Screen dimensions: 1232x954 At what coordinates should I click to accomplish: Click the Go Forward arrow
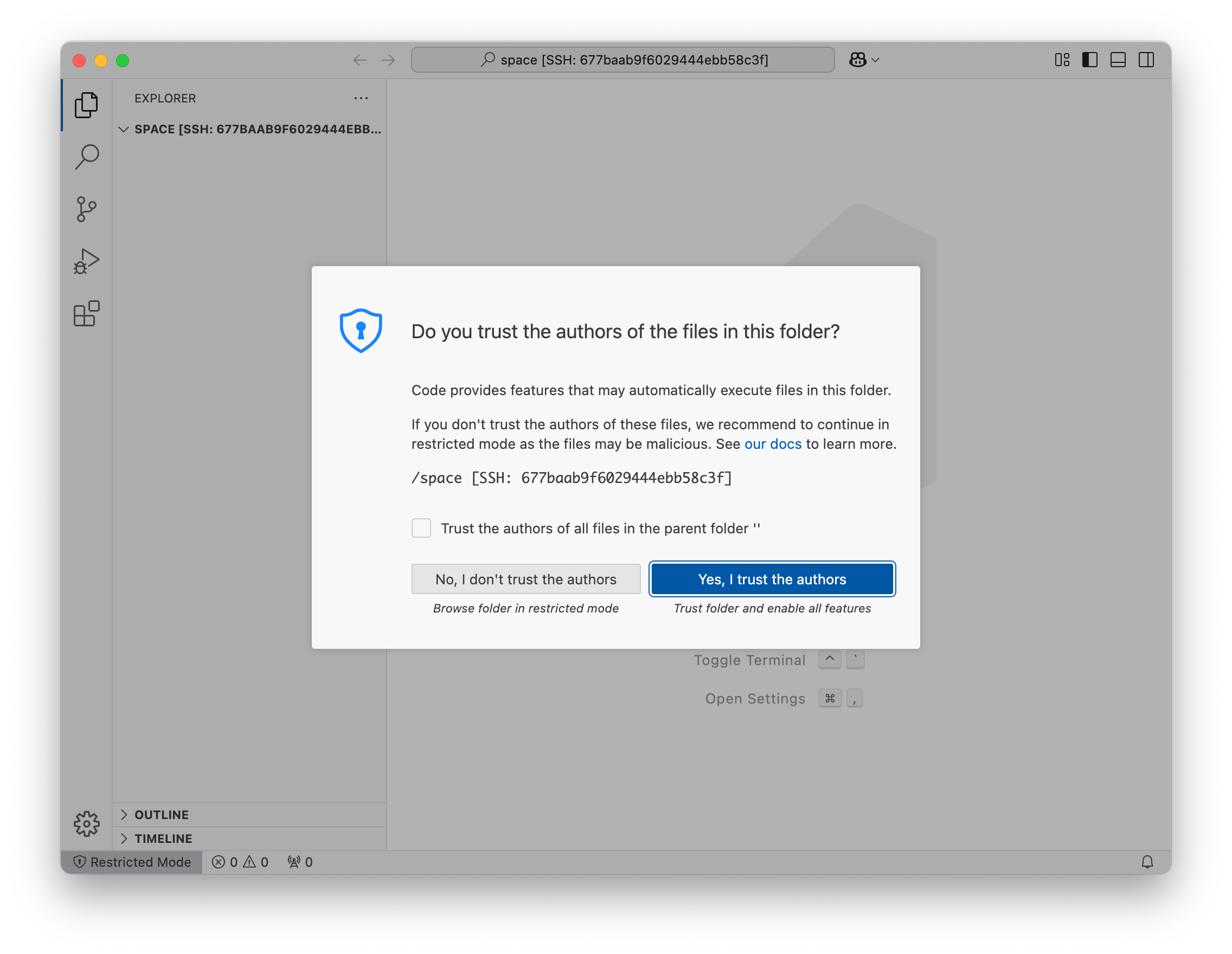click(x=388, y=60)
